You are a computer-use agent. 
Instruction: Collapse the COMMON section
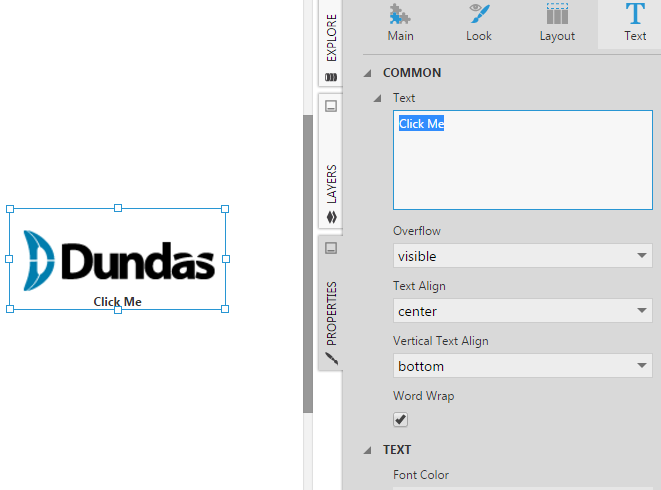pos(368,73)
